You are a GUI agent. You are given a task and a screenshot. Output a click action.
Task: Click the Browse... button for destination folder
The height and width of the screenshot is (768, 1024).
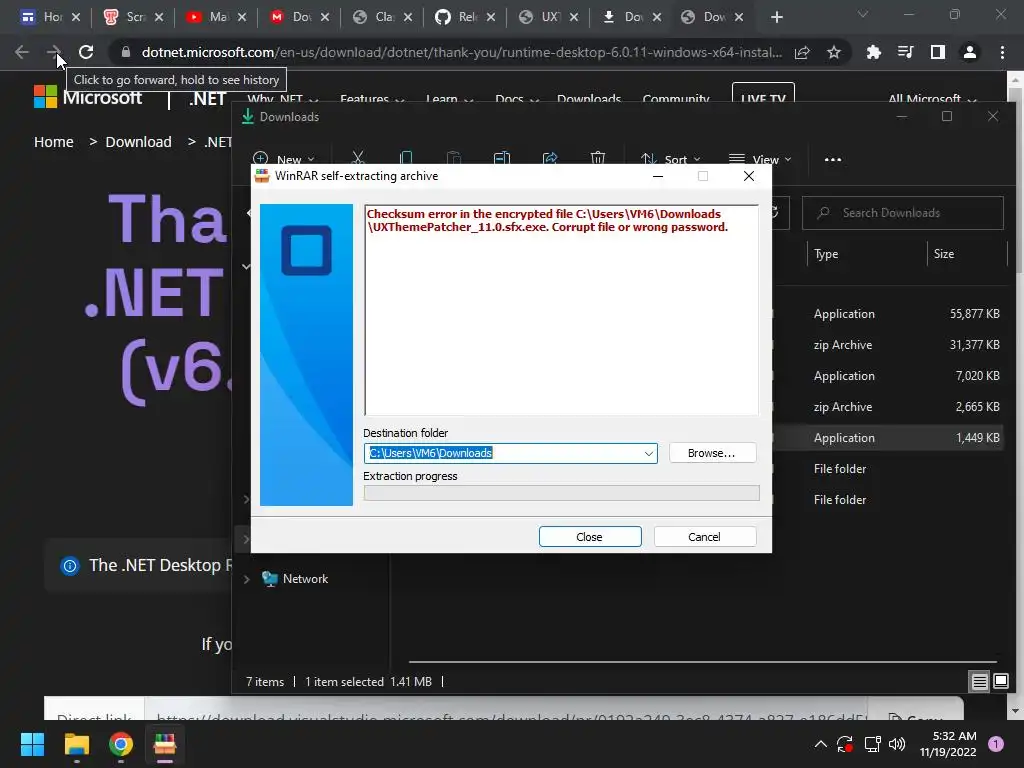point(712,453)
